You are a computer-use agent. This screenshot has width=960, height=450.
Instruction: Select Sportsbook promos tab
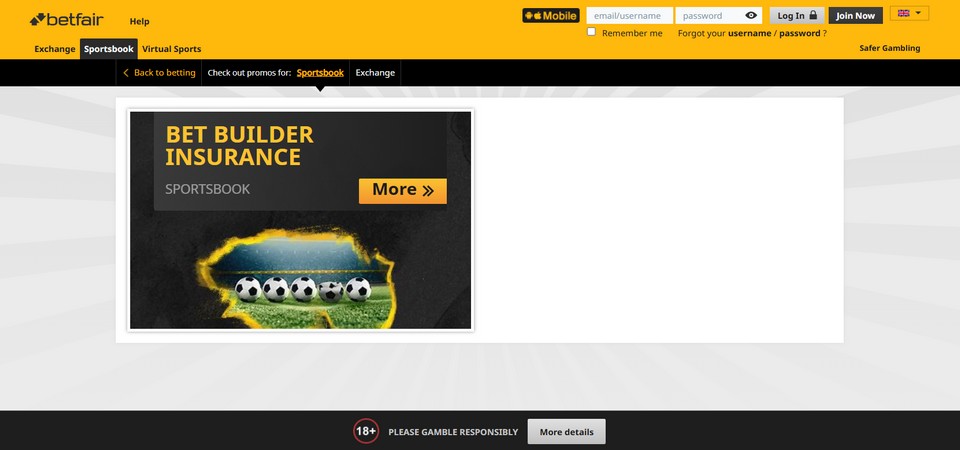point(320,73)
